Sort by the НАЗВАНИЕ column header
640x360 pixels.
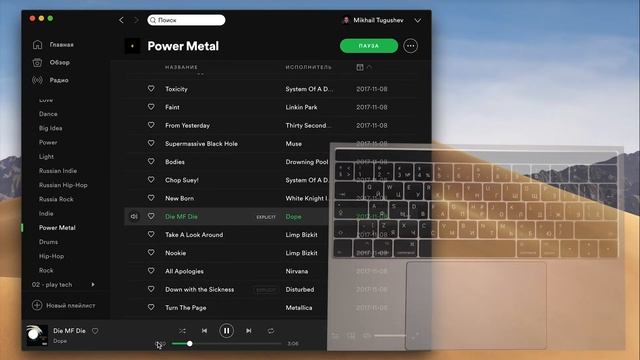[181, 67]
